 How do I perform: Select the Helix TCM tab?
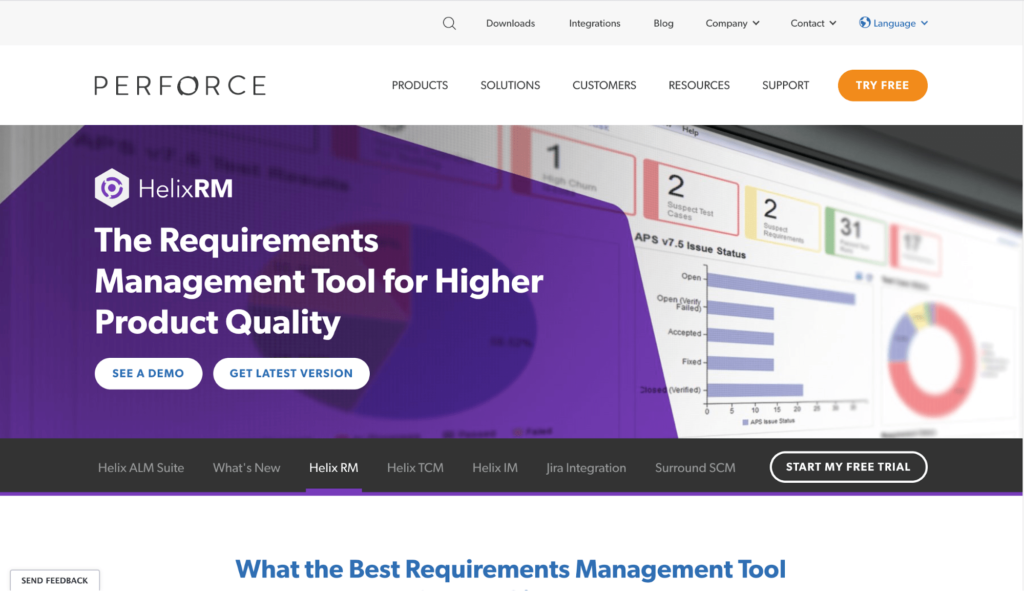(415, 467)
